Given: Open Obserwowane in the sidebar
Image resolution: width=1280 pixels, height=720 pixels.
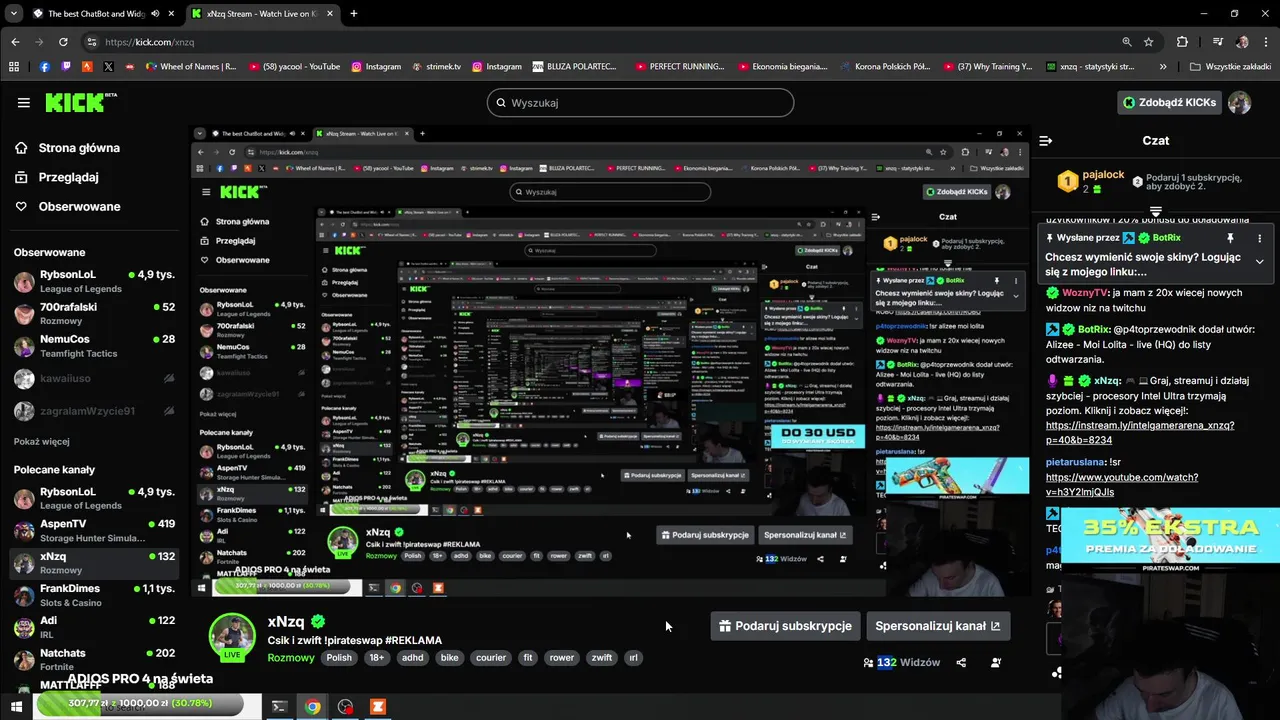Looking at the screenshot, I should click(x=69, y=206).
